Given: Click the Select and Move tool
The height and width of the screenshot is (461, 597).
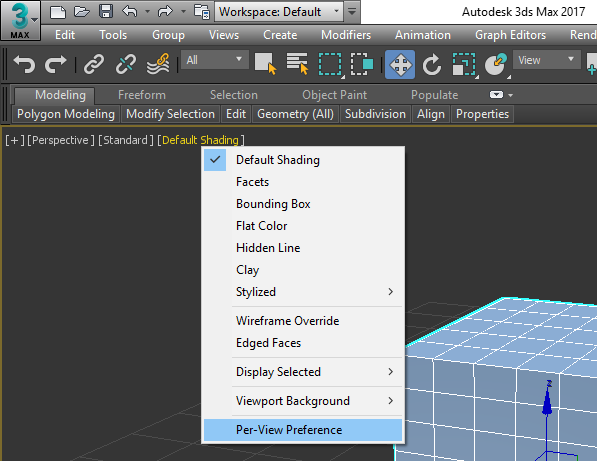Looking at the screenshot, I should (x=400, y=64).
